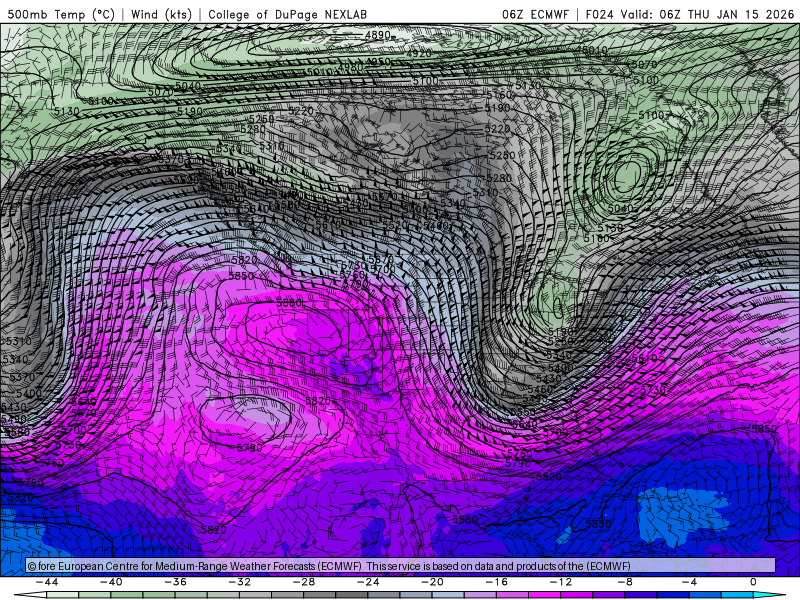
Task: Click the ECMWF copyright notice banner
Action: click(x=401, y=566)
